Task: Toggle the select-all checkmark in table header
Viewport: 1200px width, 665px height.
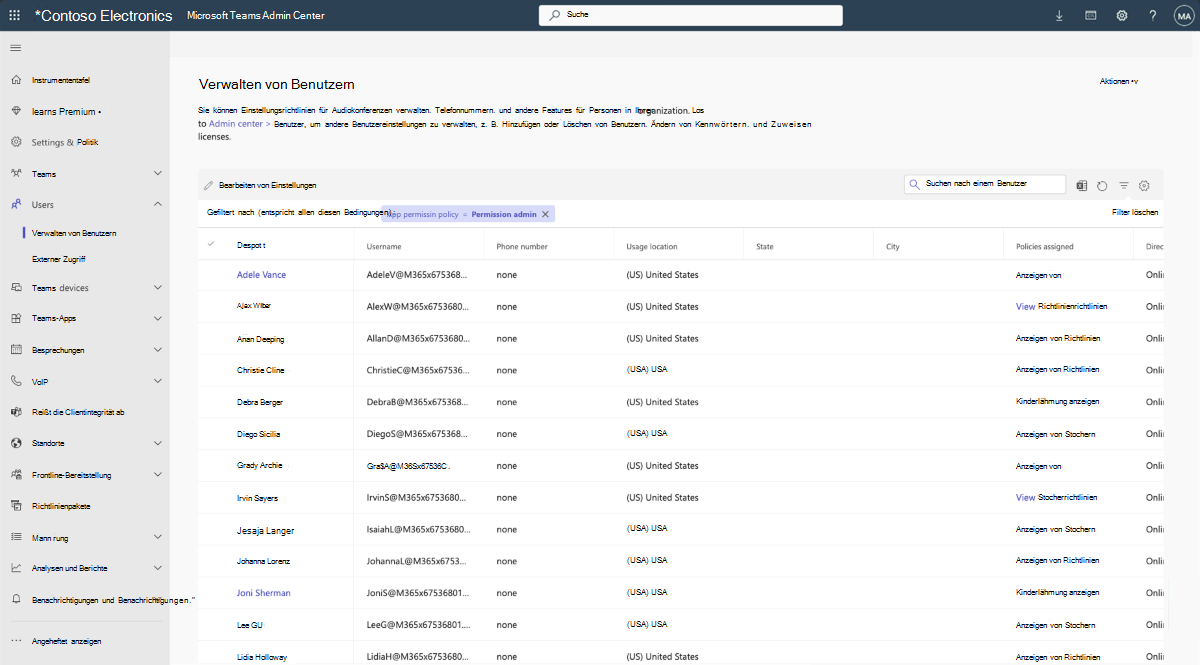Action: pyautogui.click(x=211, y=245)
